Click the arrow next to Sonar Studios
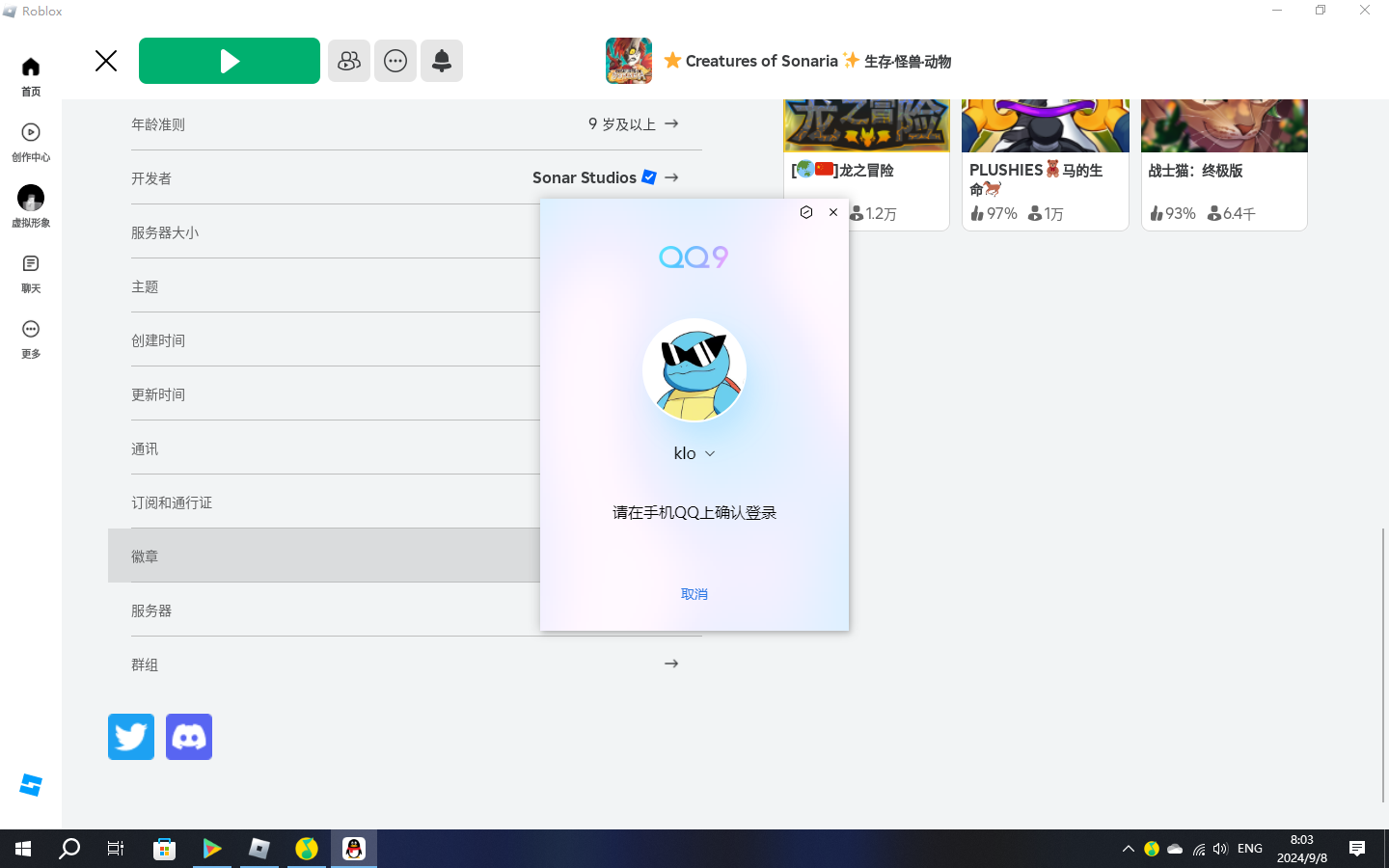This screenshot has height=868, width=1389. click(671, 177)
